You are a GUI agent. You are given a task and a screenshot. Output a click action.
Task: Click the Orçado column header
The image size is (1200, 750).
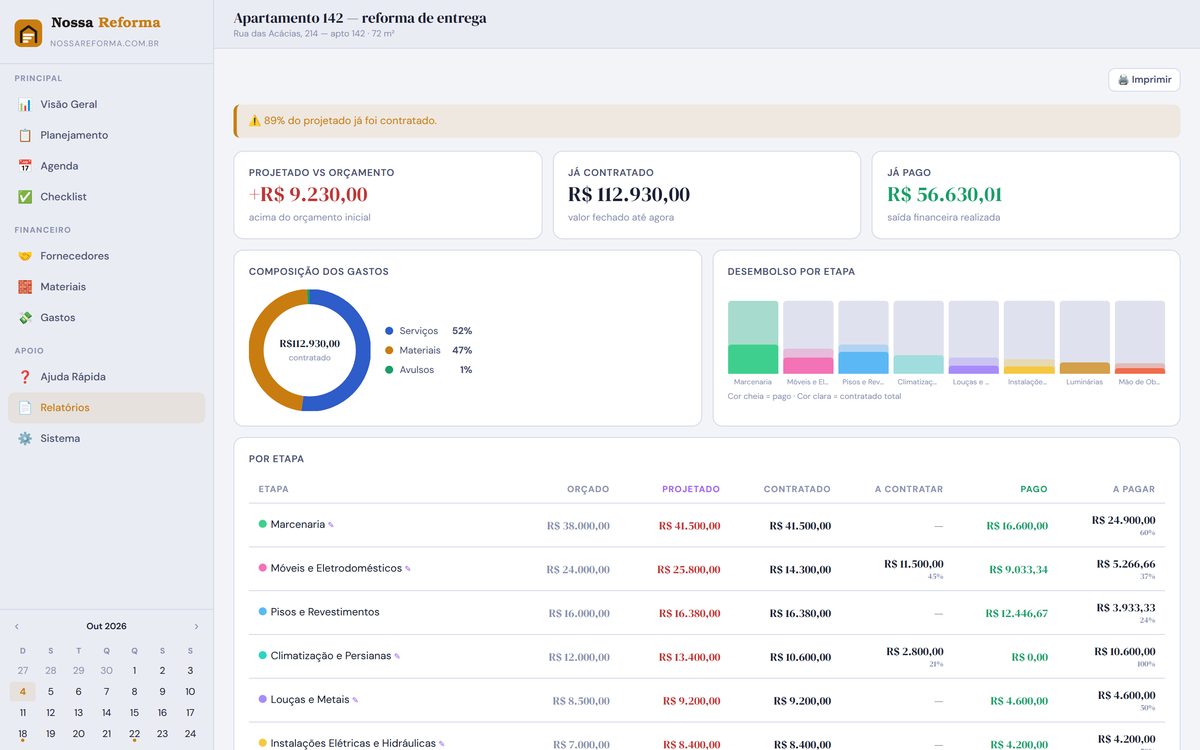click(588, 490)
